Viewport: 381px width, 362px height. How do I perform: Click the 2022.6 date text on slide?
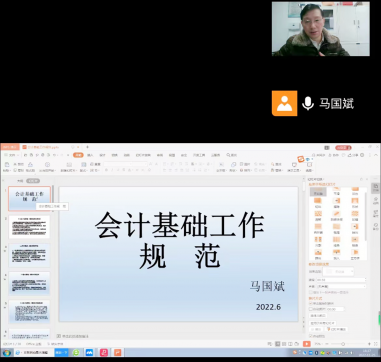point(268,307)
